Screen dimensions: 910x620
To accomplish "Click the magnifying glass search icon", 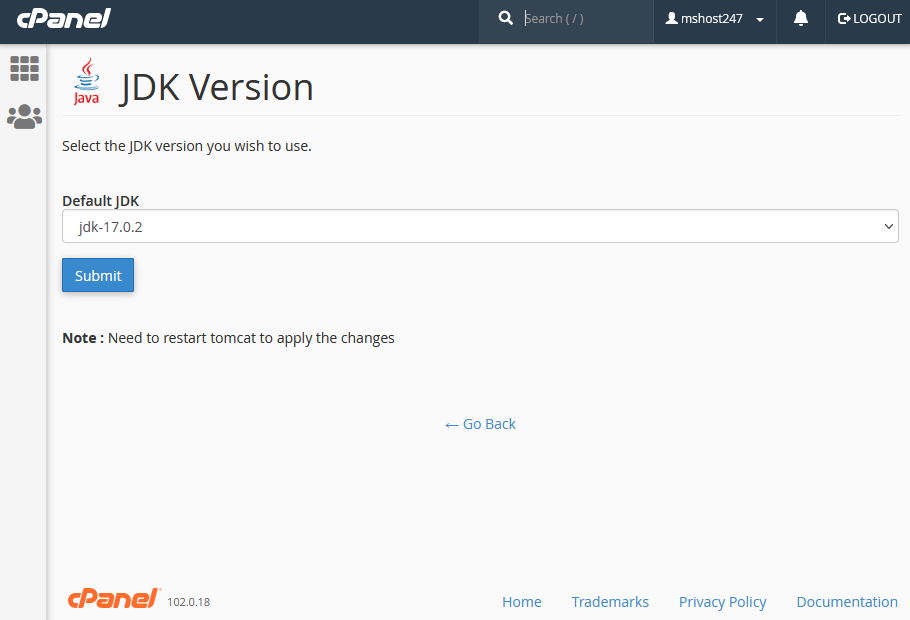I will 506,18.
